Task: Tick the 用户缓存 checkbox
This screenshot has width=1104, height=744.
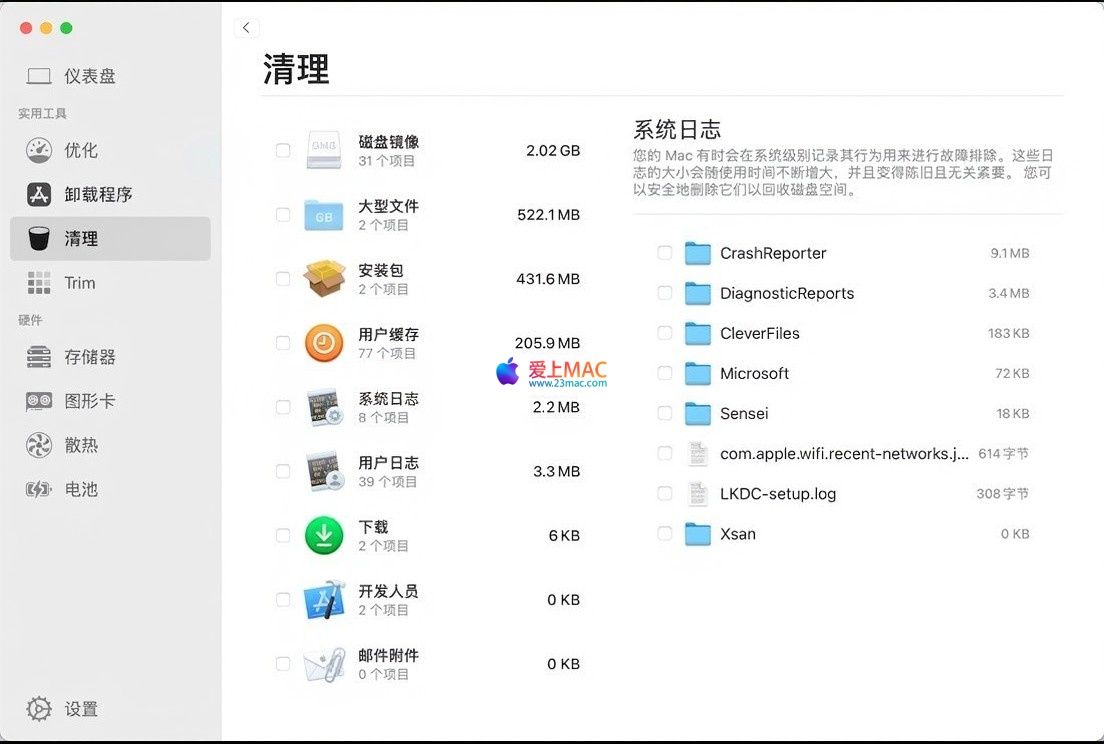Action: (x=283, y=343)
